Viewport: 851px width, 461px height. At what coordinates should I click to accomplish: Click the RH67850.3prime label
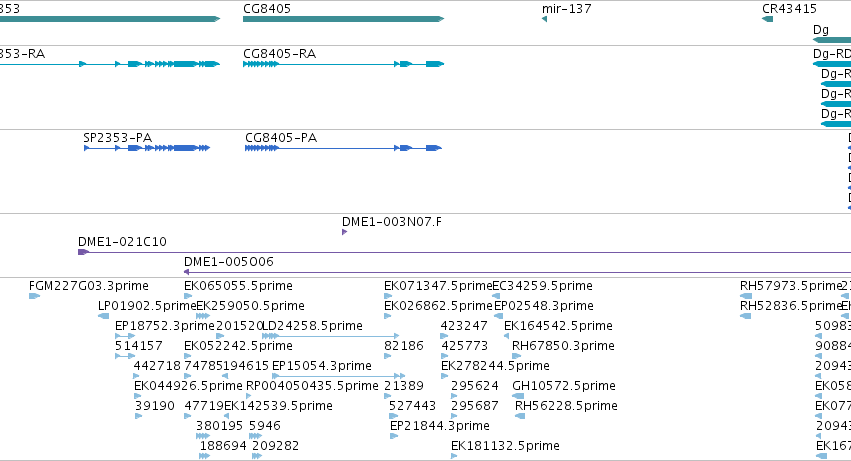pyautogui.click(x=563, y=346)
